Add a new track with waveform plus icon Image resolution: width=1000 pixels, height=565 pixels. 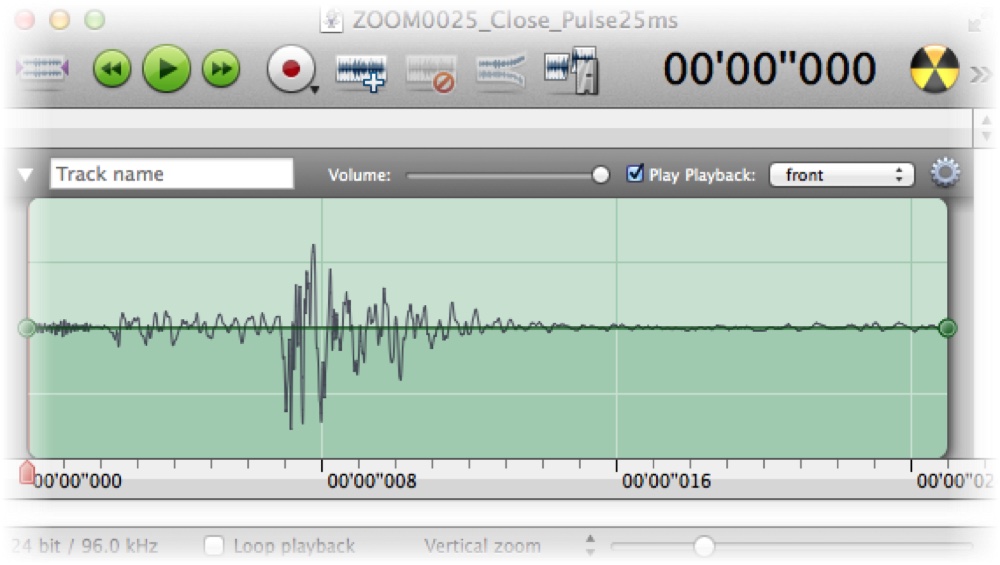[x=362, y=73]
